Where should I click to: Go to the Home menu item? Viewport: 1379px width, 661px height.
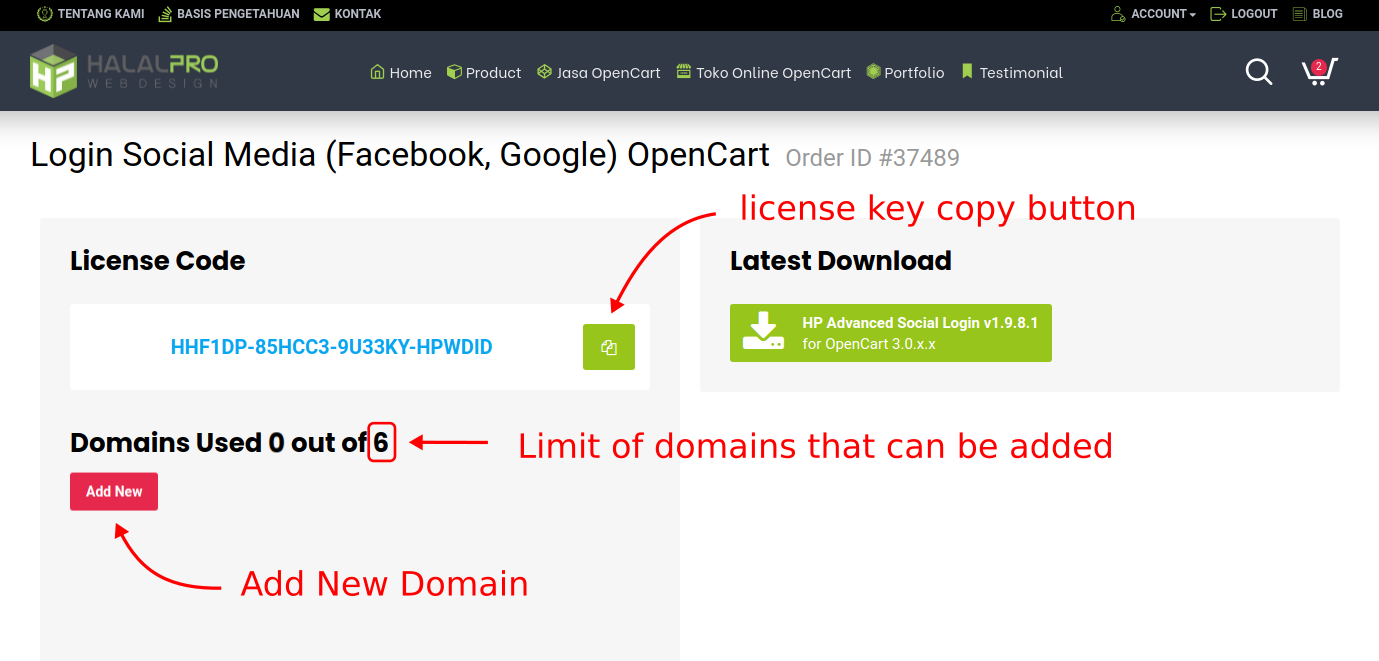pyautogui.click(x=401, y=72)
